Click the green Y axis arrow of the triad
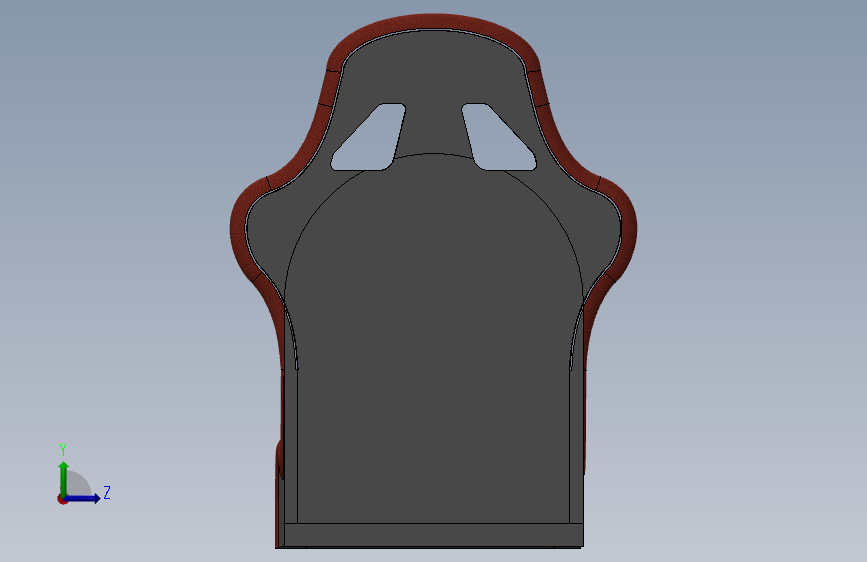Viewport: 867px width, 562px height. pyautogui.click(x=64, y=478)
